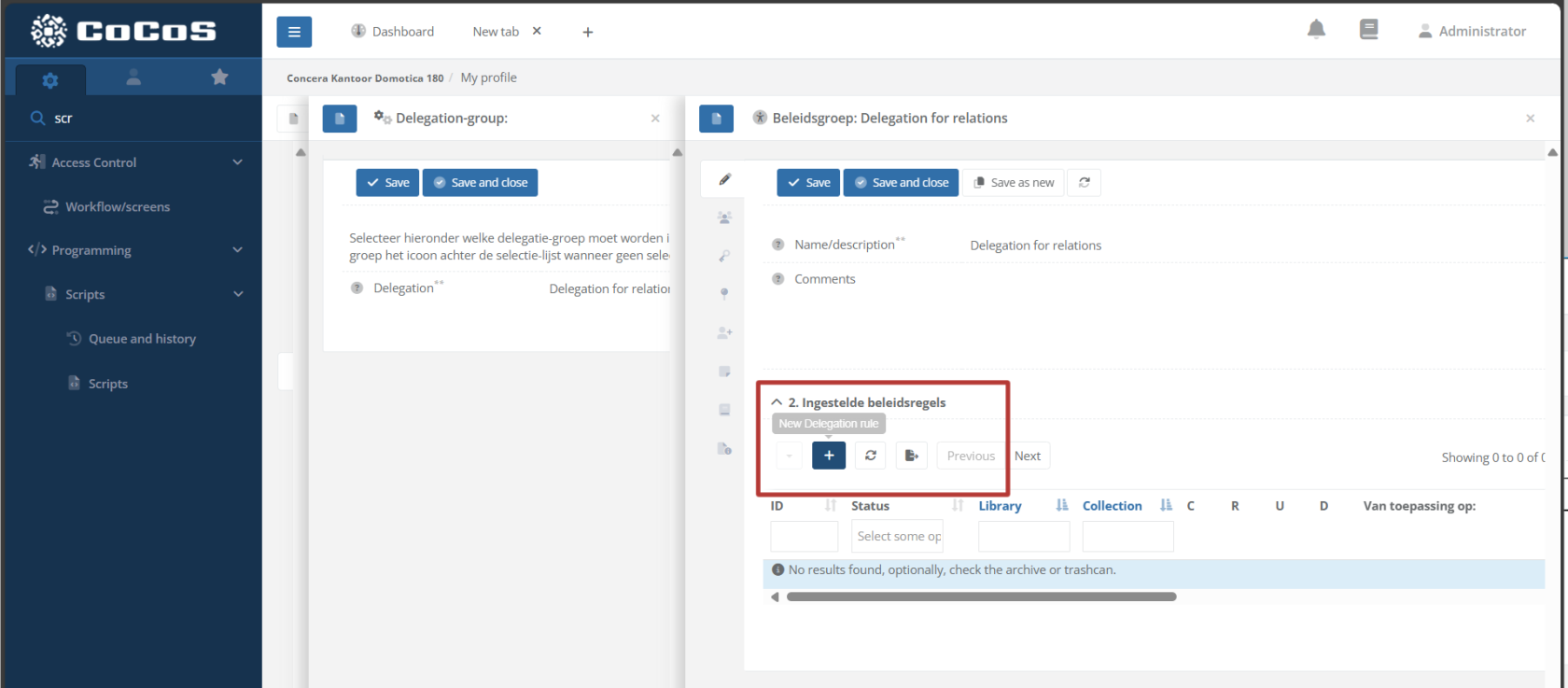
Task: Refresh the delegation rules list
Action: pyautogui.click(x=870, y=456)
